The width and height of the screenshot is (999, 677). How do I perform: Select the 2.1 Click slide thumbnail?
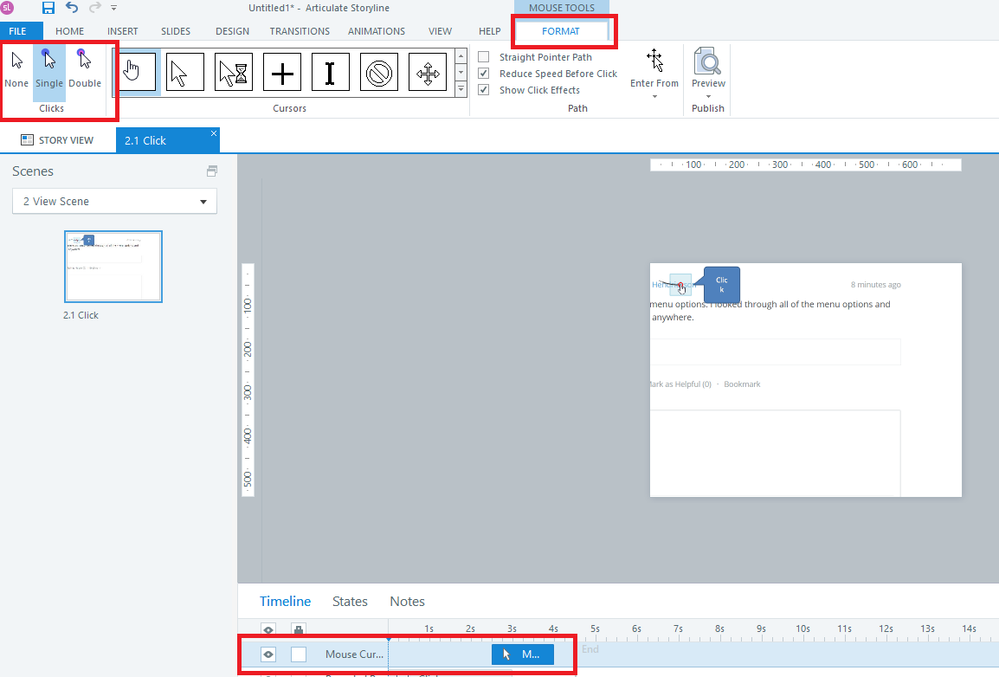113,266
